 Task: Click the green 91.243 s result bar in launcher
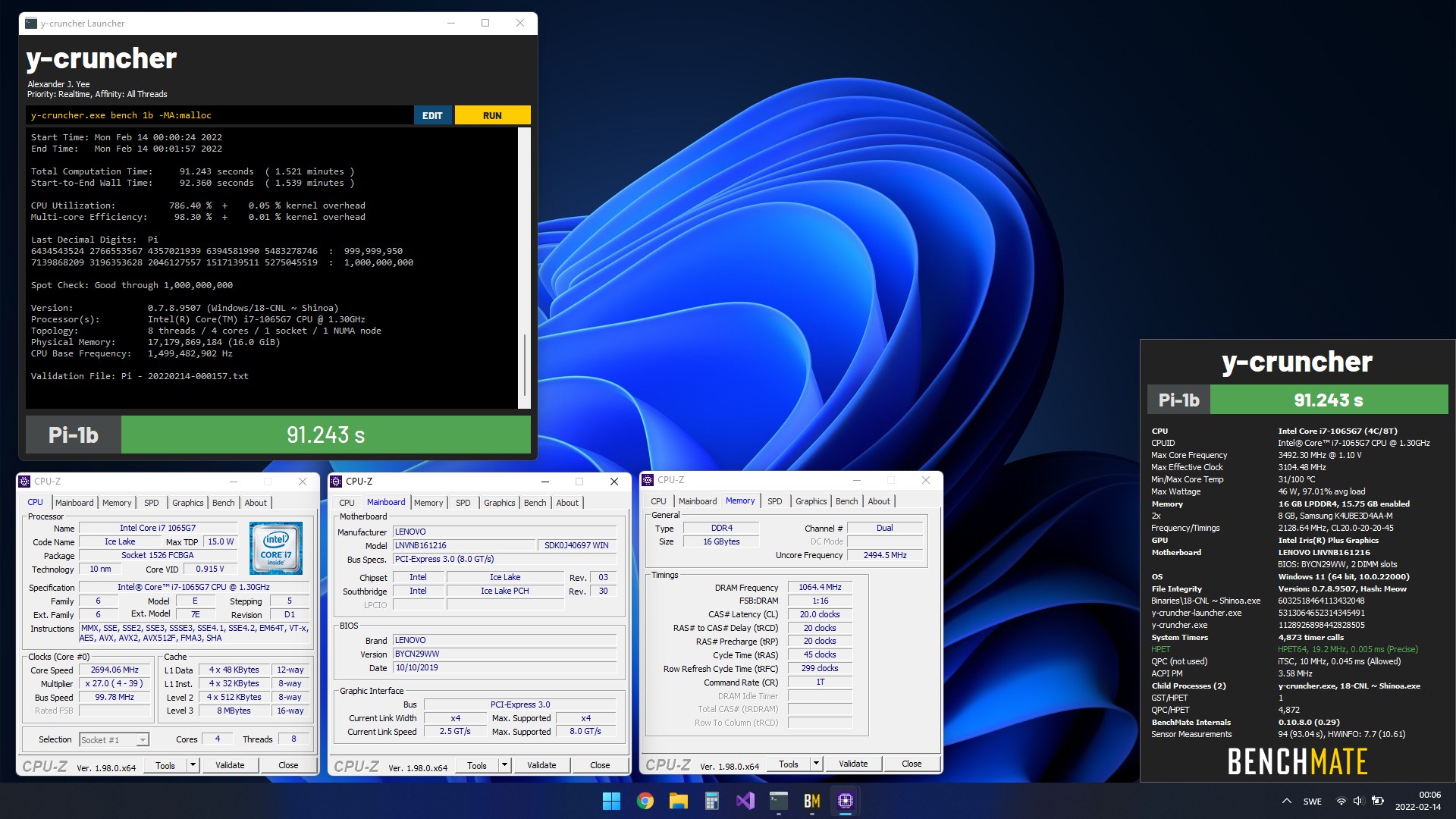point(326,435)
